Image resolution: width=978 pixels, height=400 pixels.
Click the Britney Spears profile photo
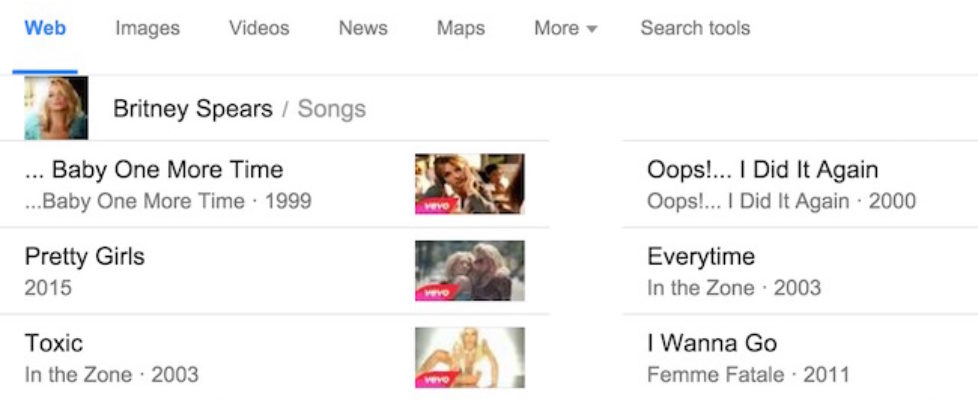(x=56, y=108)
